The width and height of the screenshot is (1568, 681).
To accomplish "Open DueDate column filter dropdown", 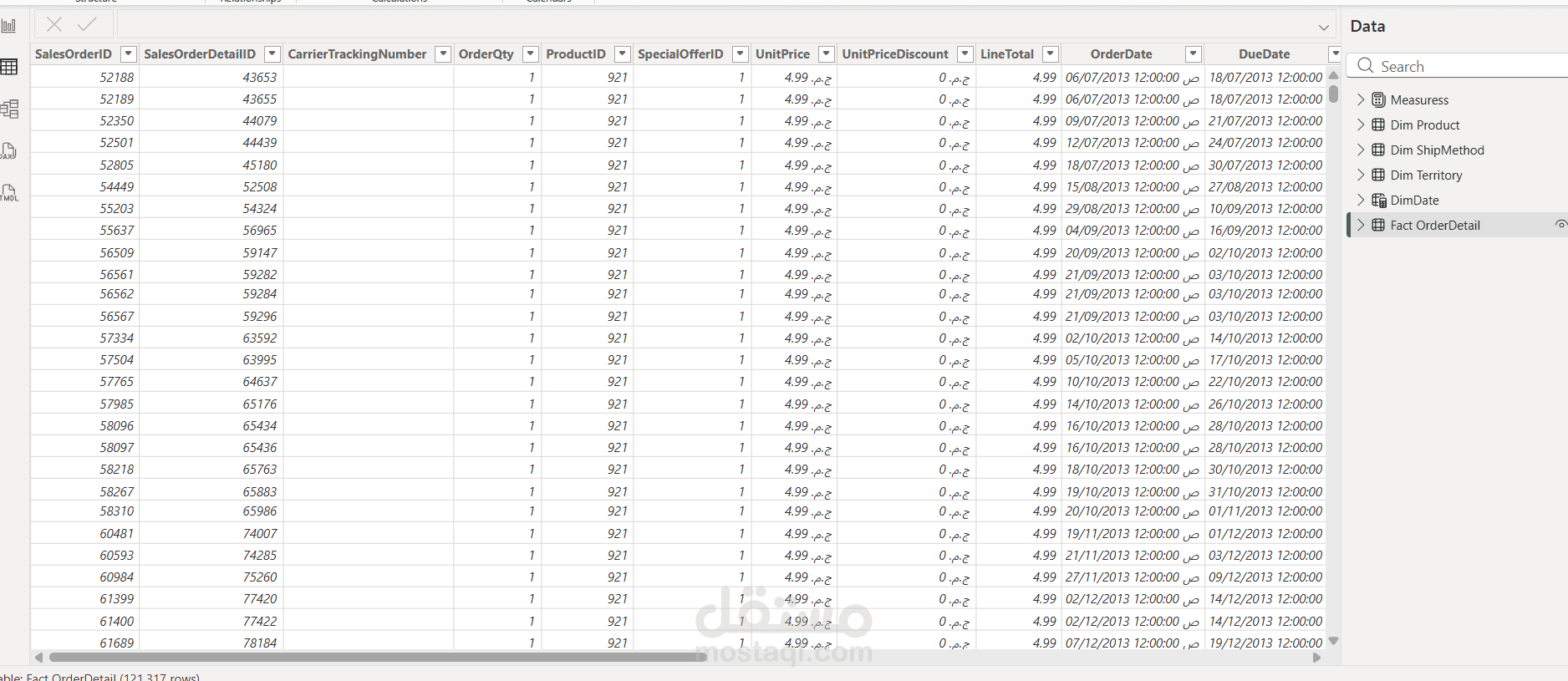I will [x=1335, y=54].
